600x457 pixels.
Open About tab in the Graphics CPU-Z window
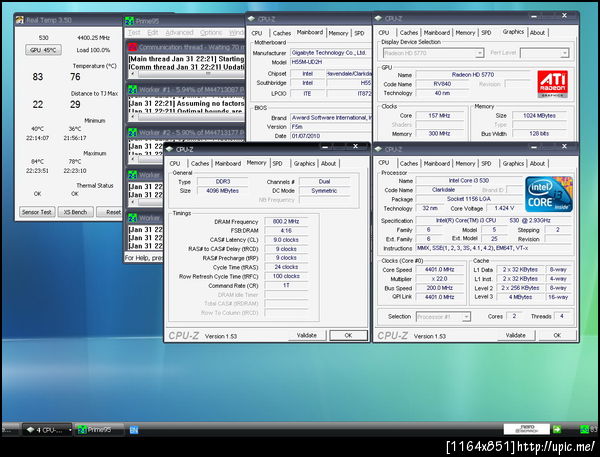pos(537,33)
